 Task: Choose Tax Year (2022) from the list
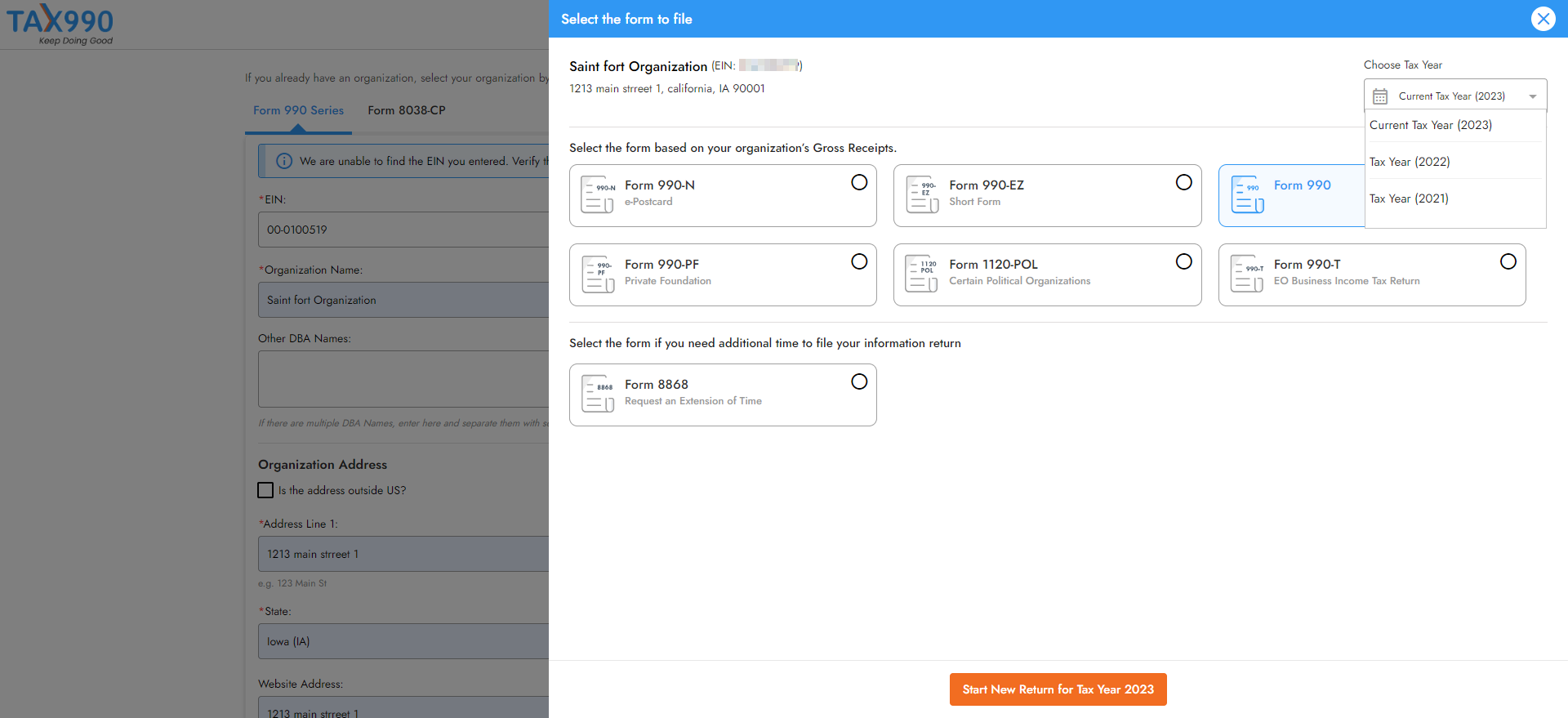[x=1410, y=162]
